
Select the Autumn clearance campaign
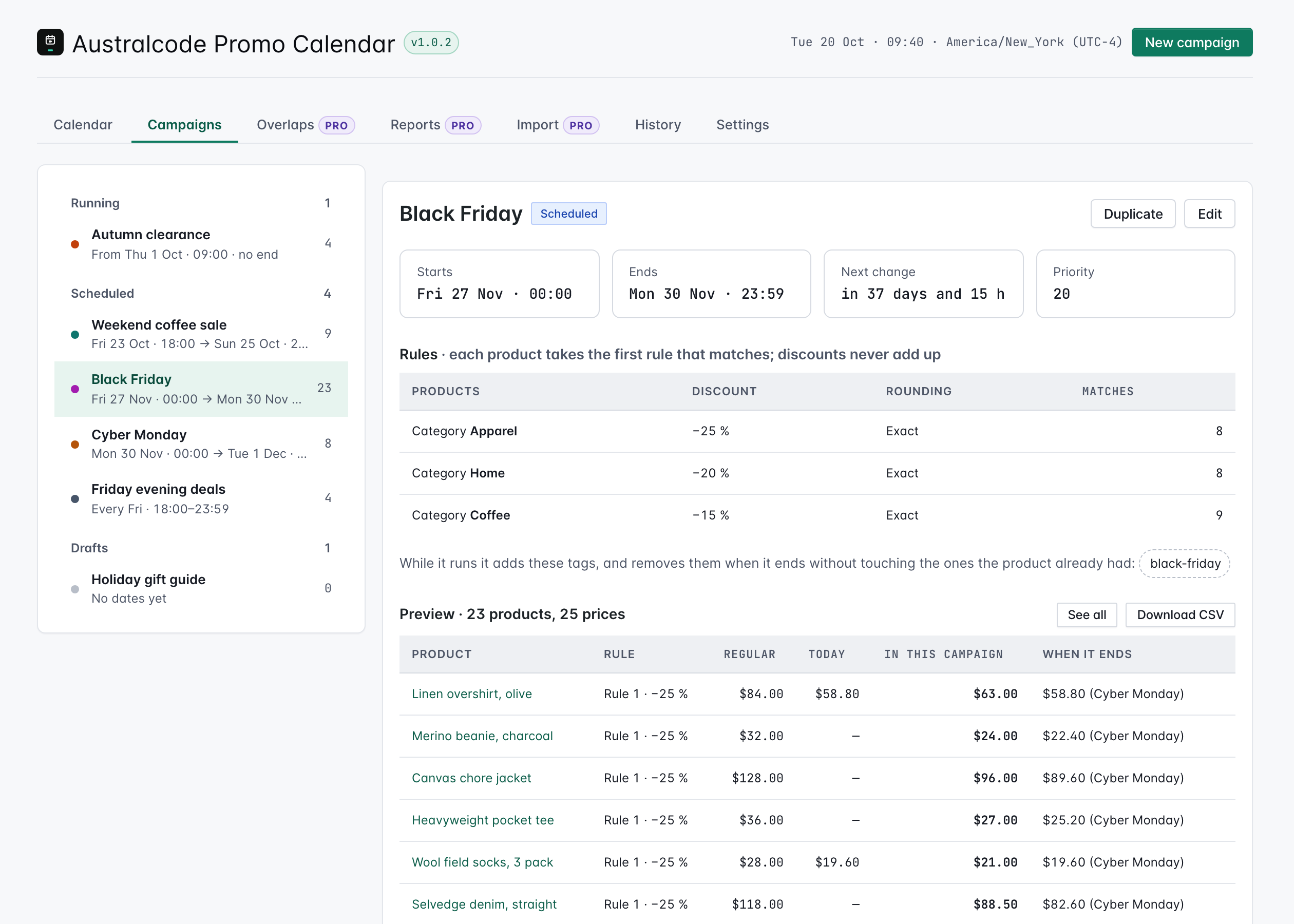(201, 244)
